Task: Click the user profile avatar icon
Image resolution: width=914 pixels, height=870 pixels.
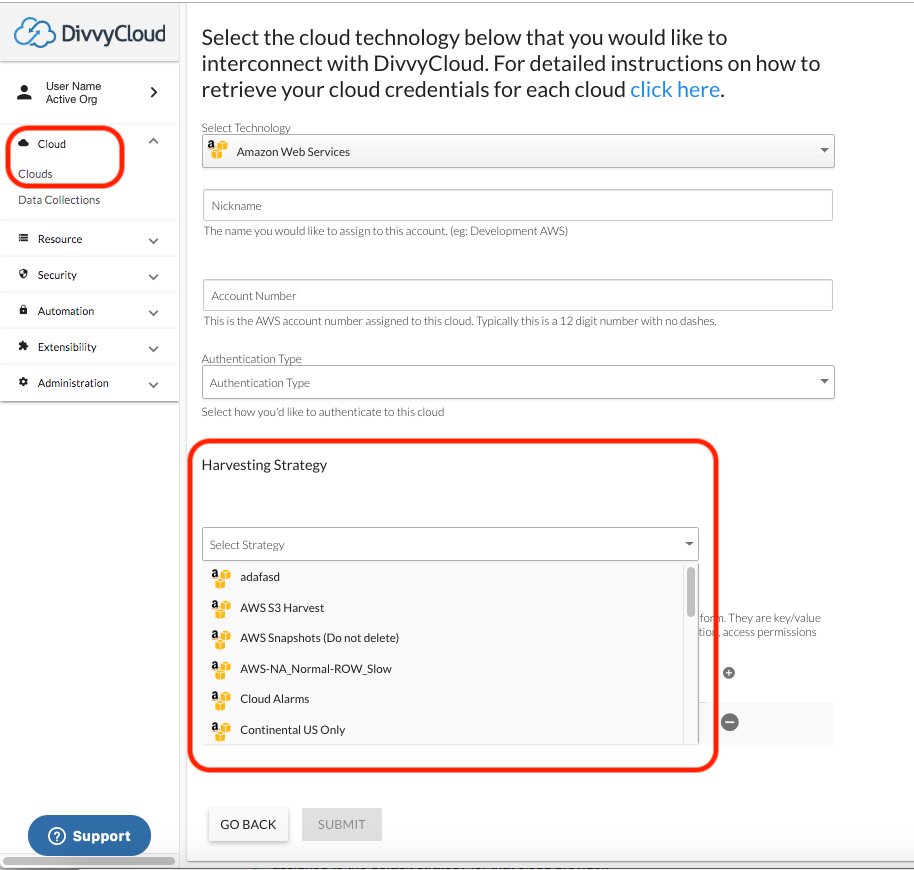Action: (24, 92)
